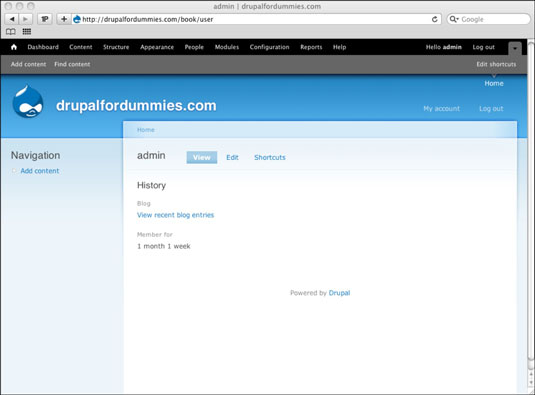Open the Appearance admin menu
535x395 pixels.
point(157,47)
